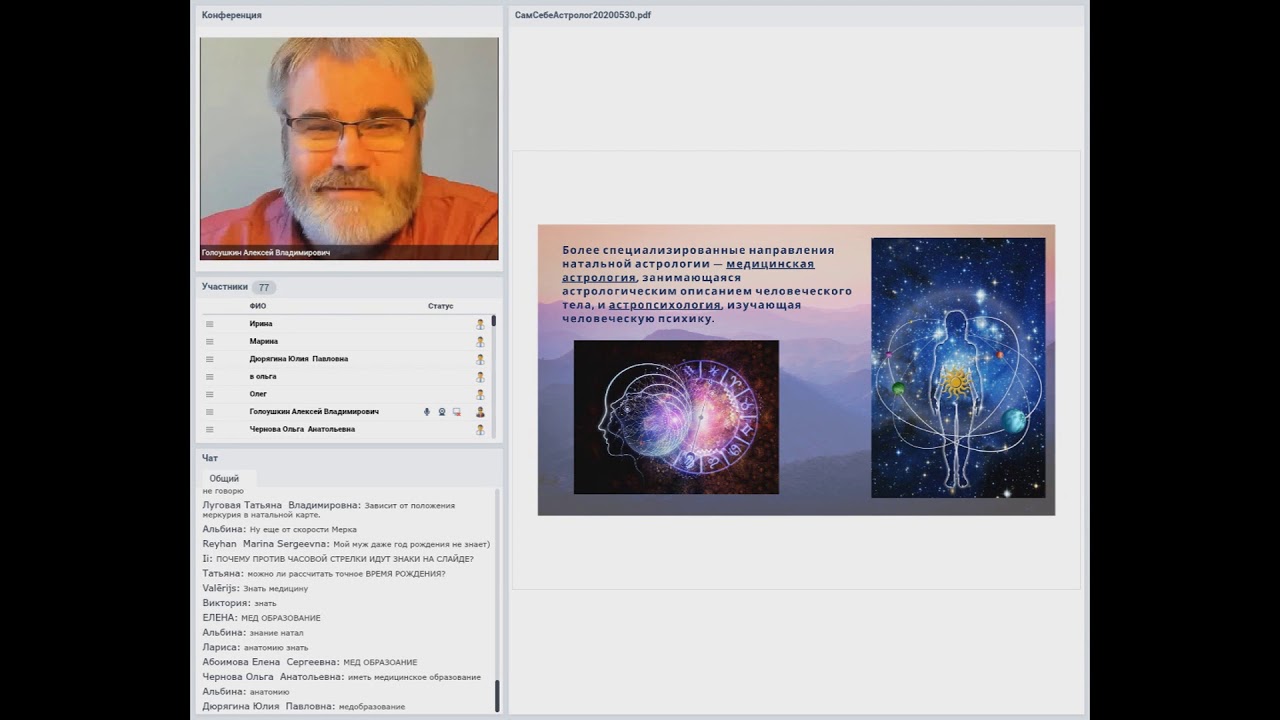Click the avatar icon for Дюрягина Юлия Павловна

point(480,359)
